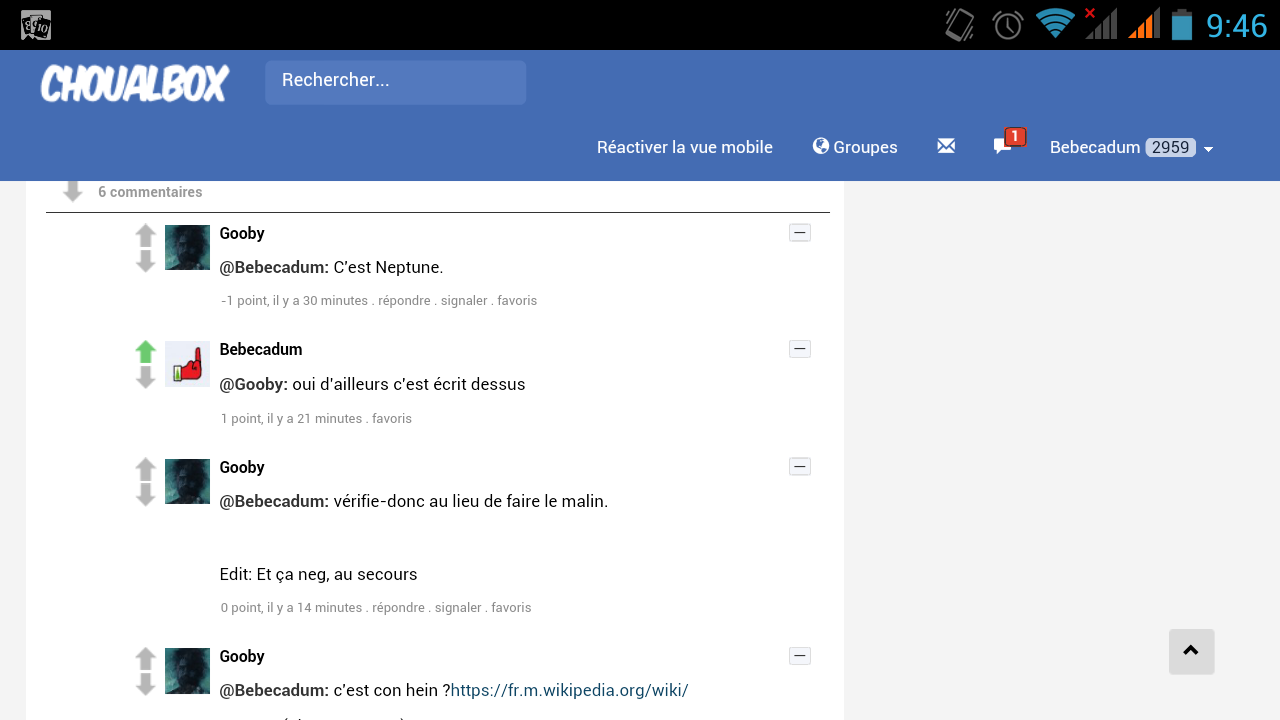
Task: Collapse Gooby's first comment with minus button
Action: (799, 233)
